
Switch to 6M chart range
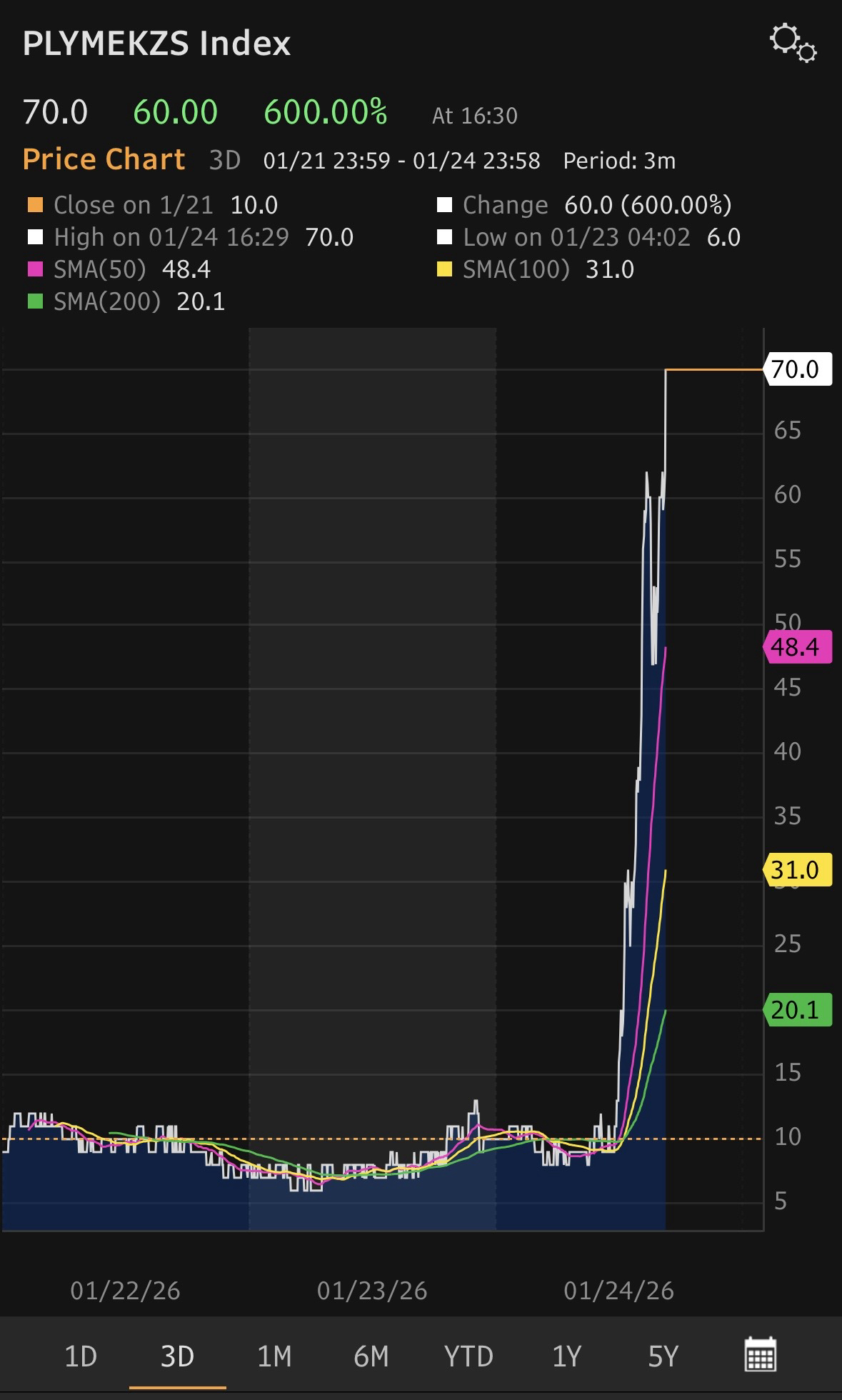[371, 1356]
